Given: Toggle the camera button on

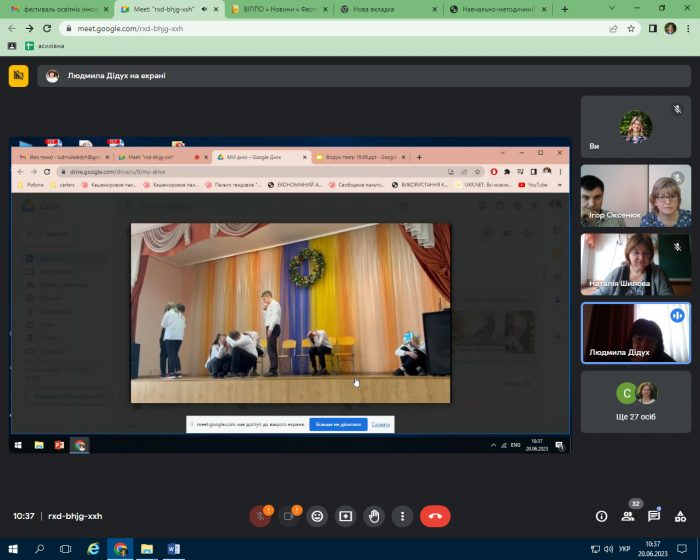Looking at the screenshot, I should pos(289,516).
